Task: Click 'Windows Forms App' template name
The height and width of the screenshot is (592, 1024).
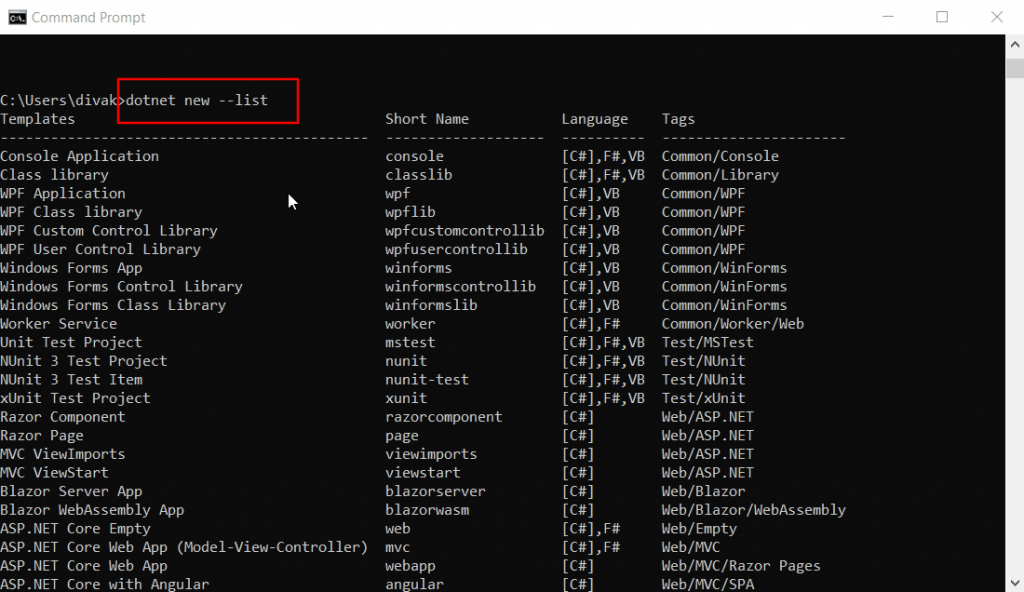Action: 71,268
